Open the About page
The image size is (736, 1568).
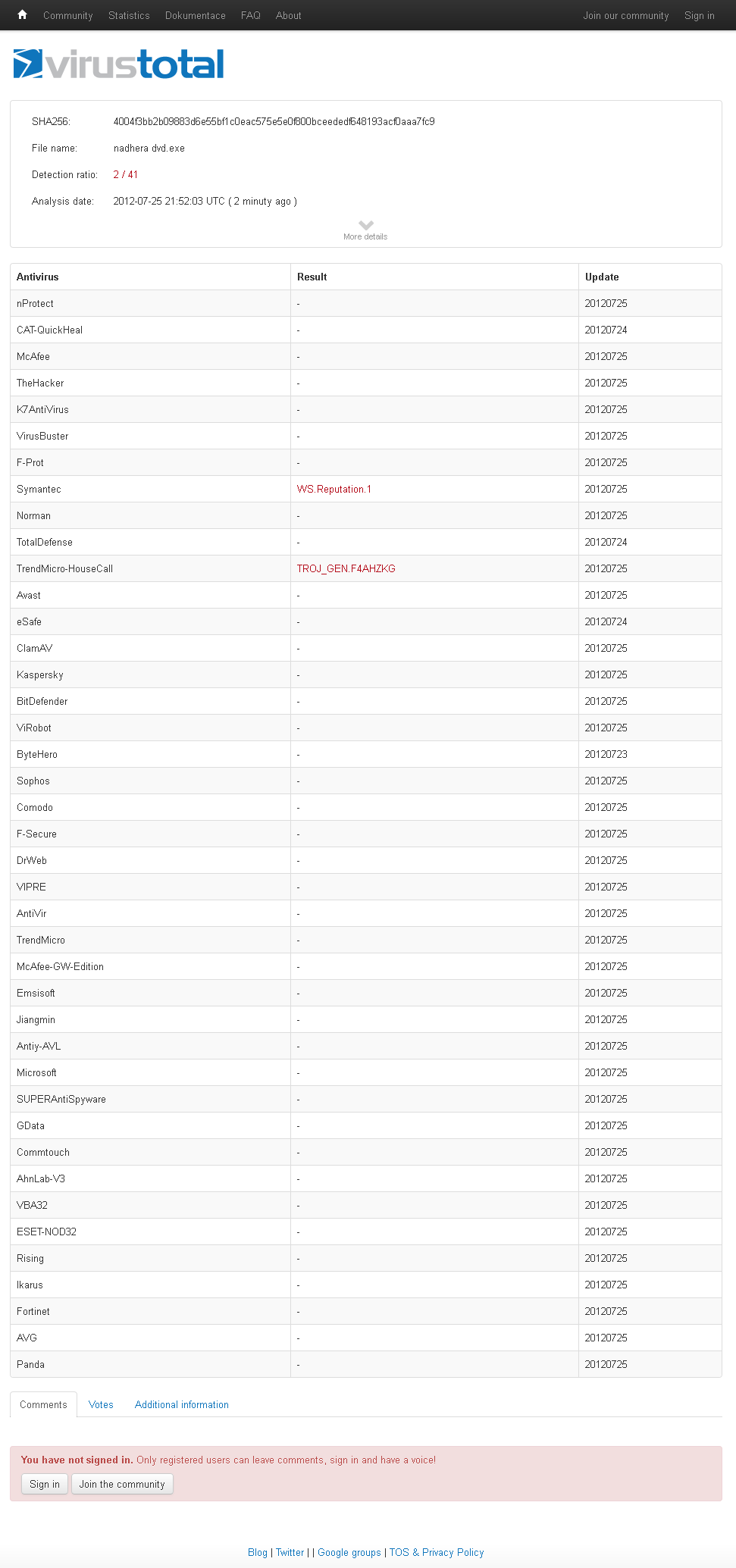[289, 15]
